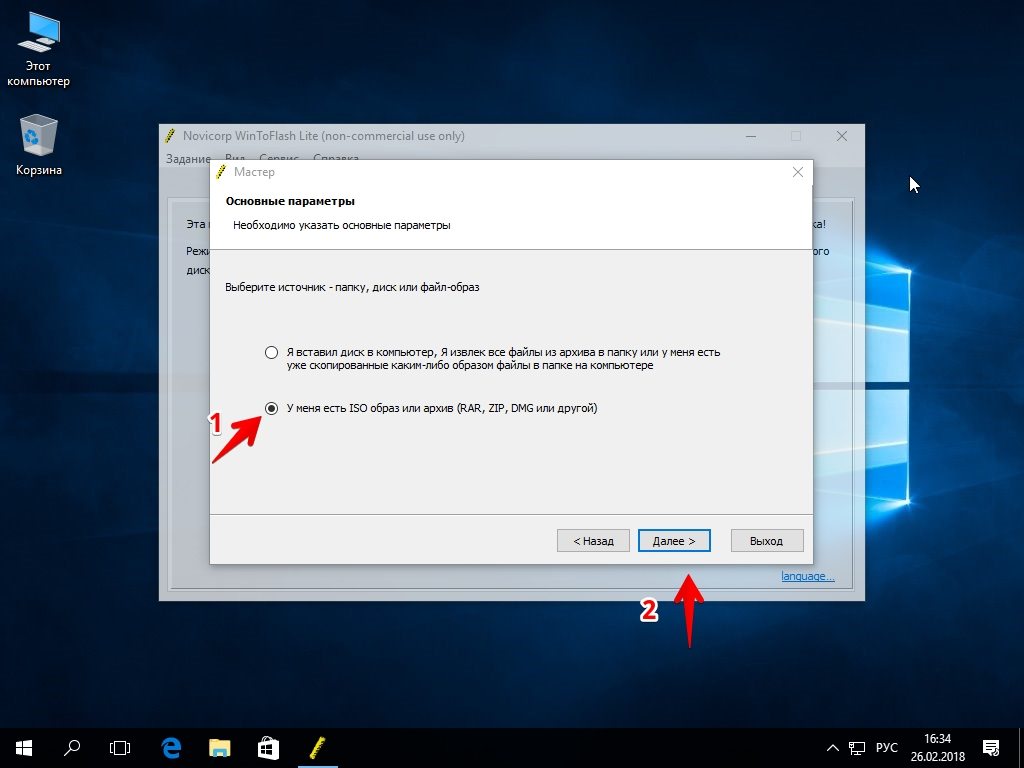Open the Action Center notifications icon

click(x=991, y=748)
